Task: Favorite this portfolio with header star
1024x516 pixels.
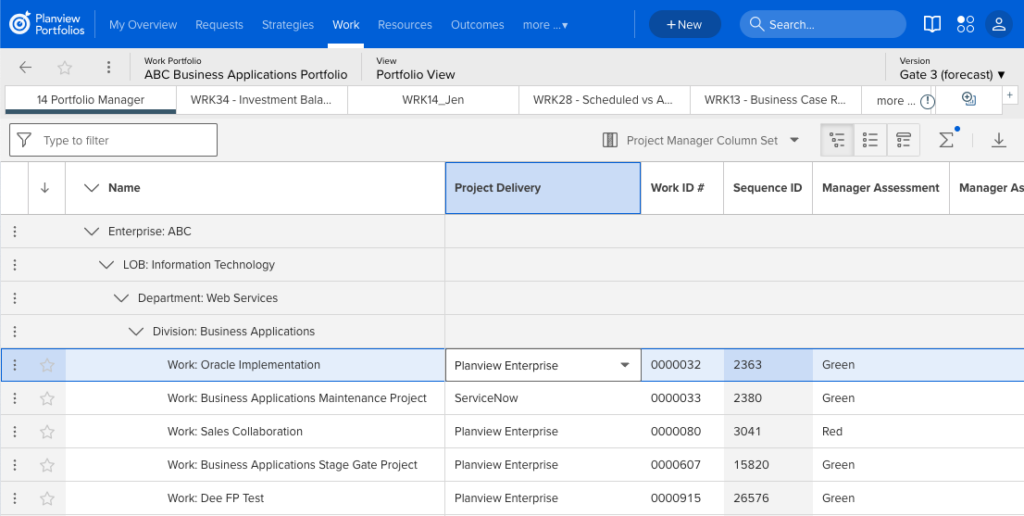Action: point(65,67)
